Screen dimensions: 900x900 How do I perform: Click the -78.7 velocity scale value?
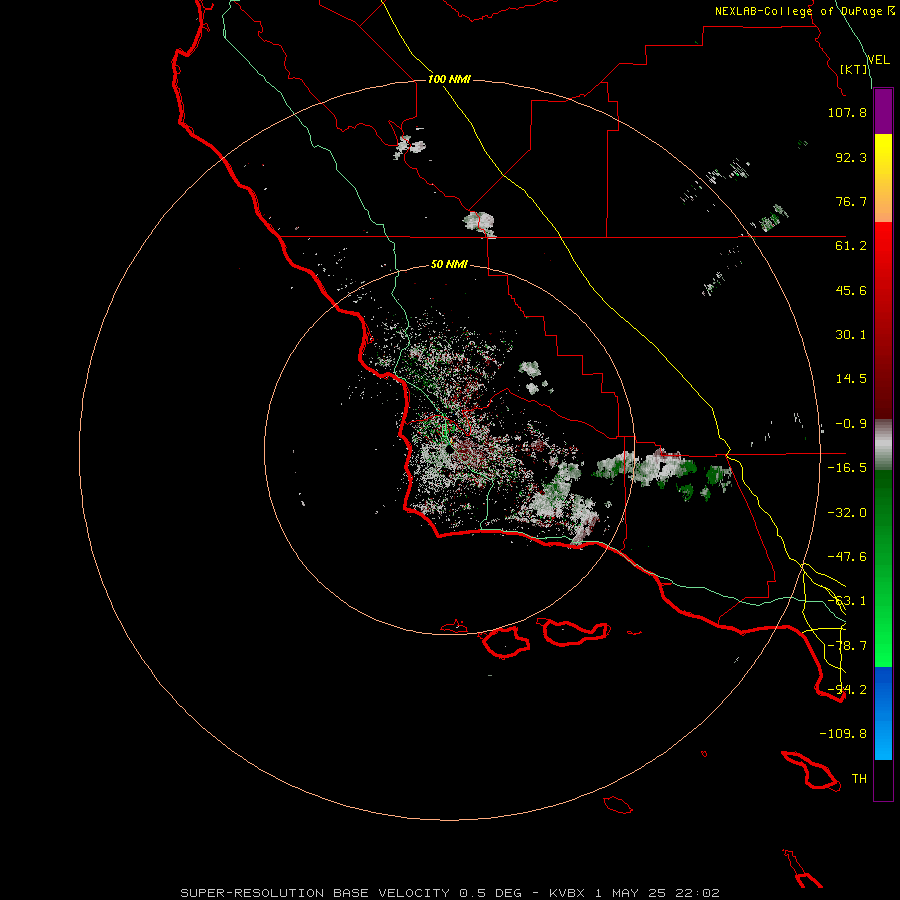[847, 646]
